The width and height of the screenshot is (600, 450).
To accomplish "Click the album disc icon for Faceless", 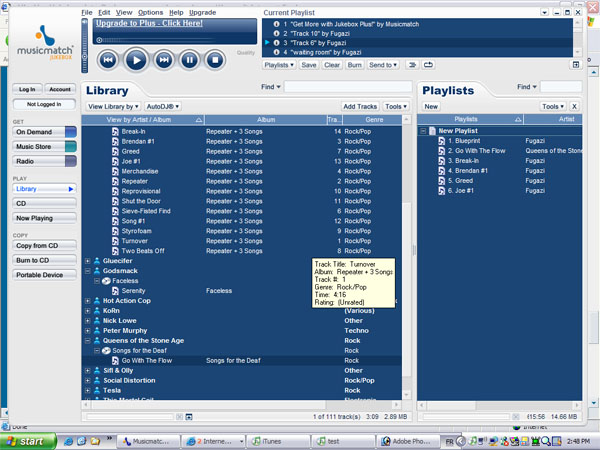I will tap(106, 280).
